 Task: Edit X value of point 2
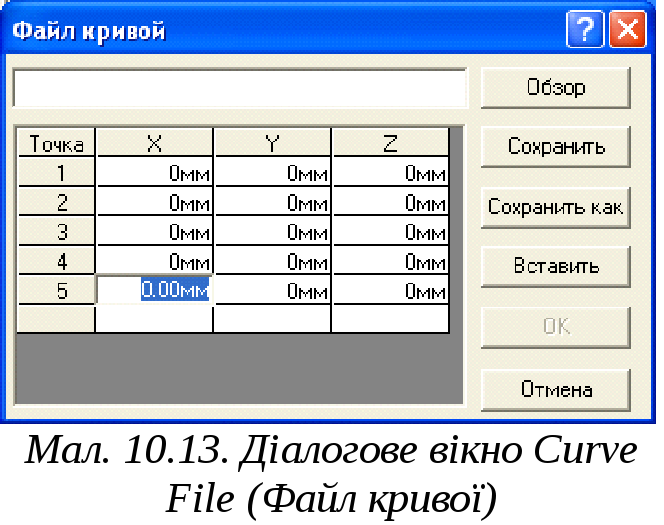[155, 202]
